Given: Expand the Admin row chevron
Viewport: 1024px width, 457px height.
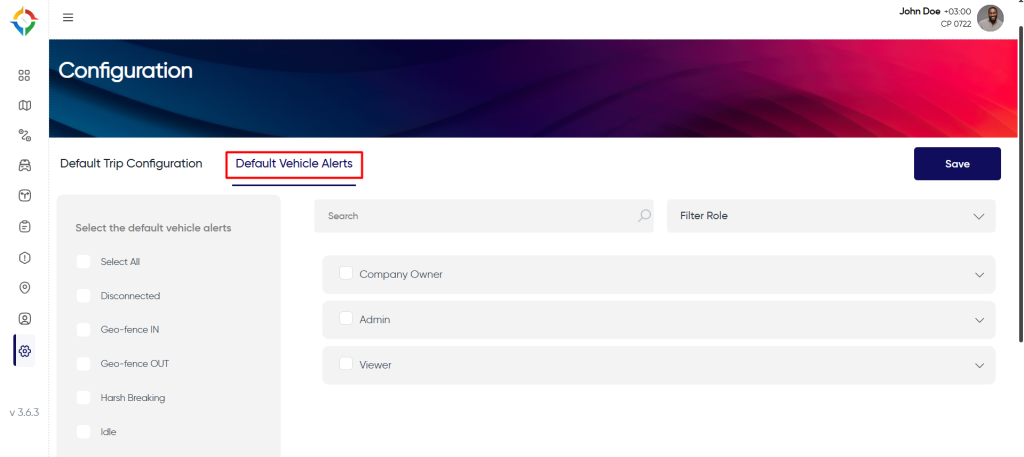Looking at the screenshot, I should 980,320.
